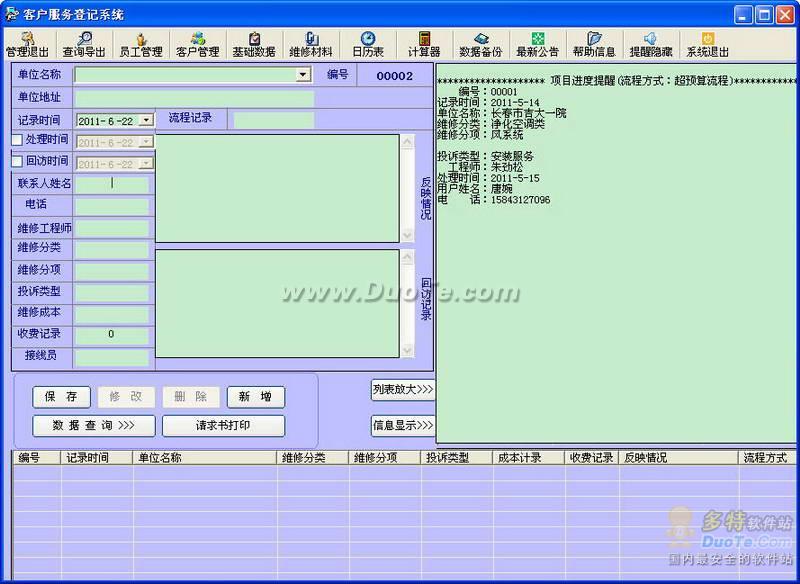
Task: Focus the 联系人姓名 input field
Action: click(x=112, y=184)
